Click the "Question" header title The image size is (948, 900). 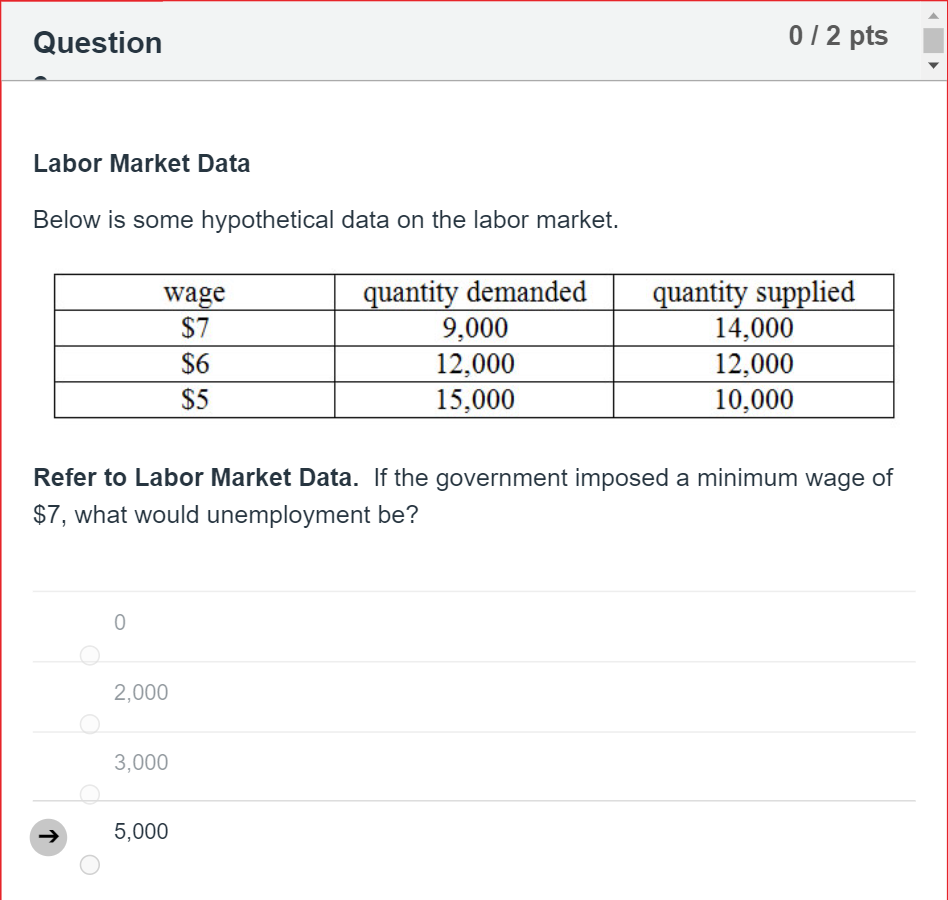[x=97, y=43]
